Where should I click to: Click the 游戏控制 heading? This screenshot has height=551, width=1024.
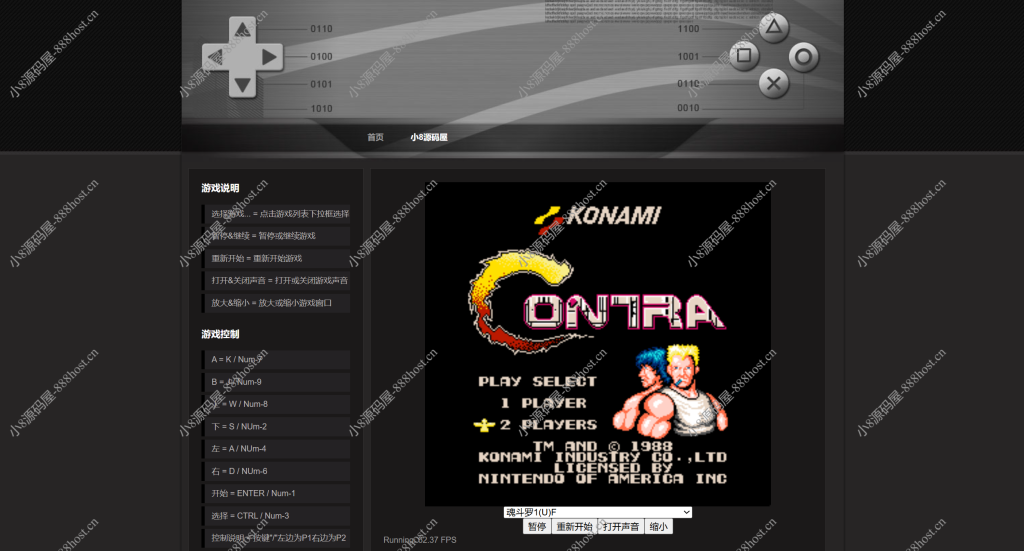220,334
